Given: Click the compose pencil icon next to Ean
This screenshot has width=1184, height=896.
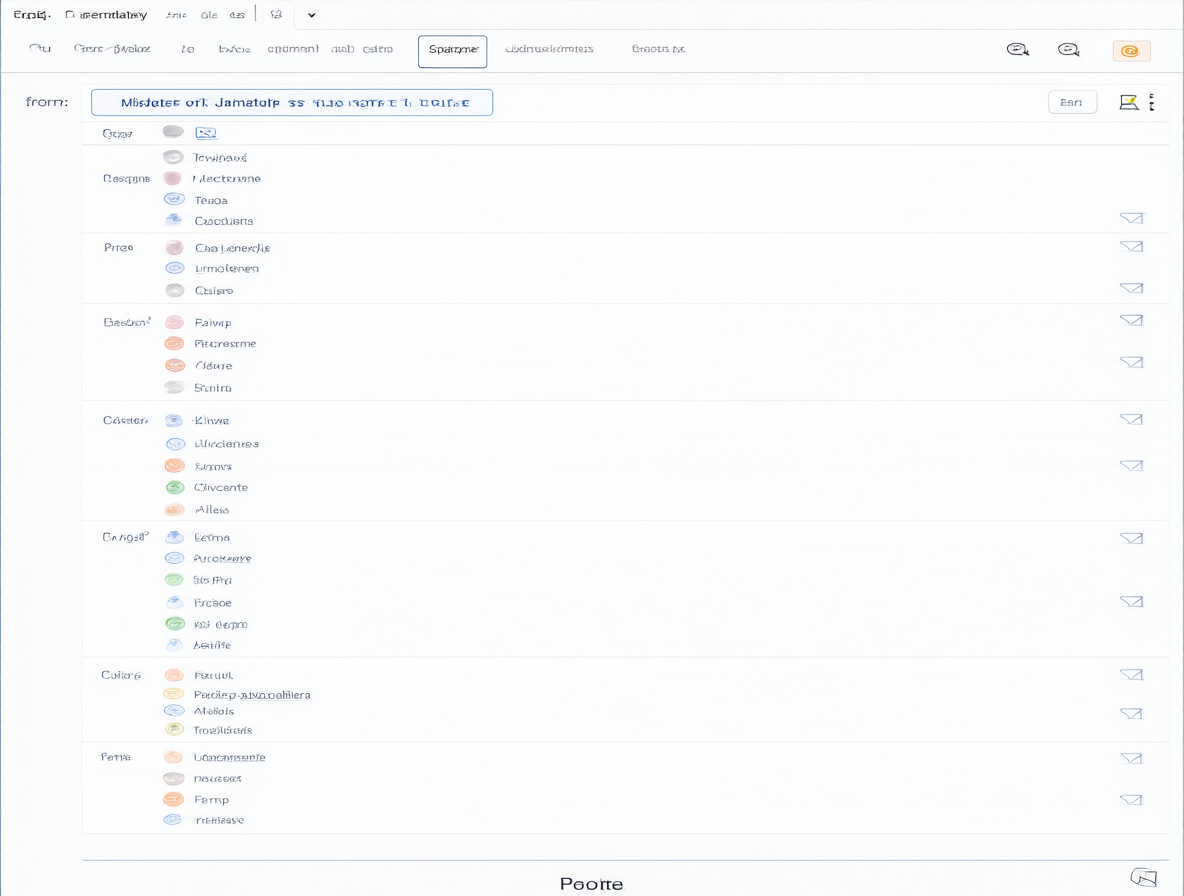Looking at the screenshot, I should 1129,102.
